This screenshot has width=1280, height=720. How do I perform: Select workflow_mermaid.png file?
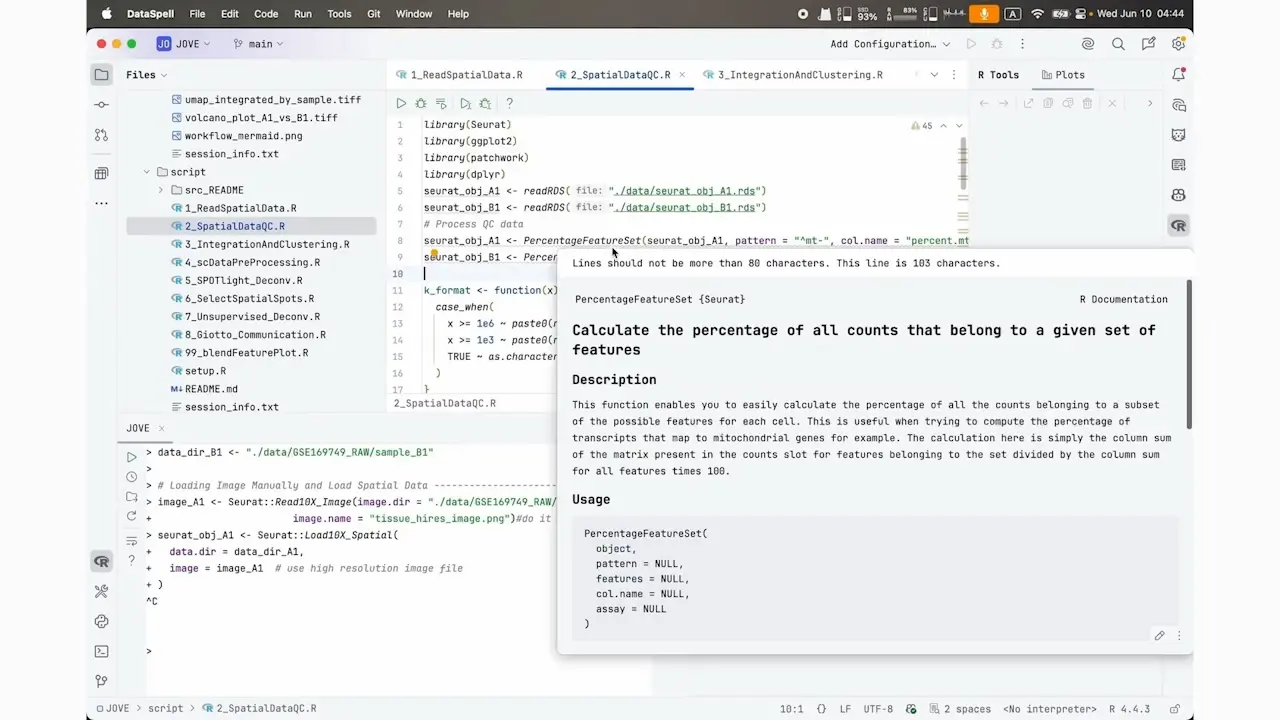click(243, 136)
